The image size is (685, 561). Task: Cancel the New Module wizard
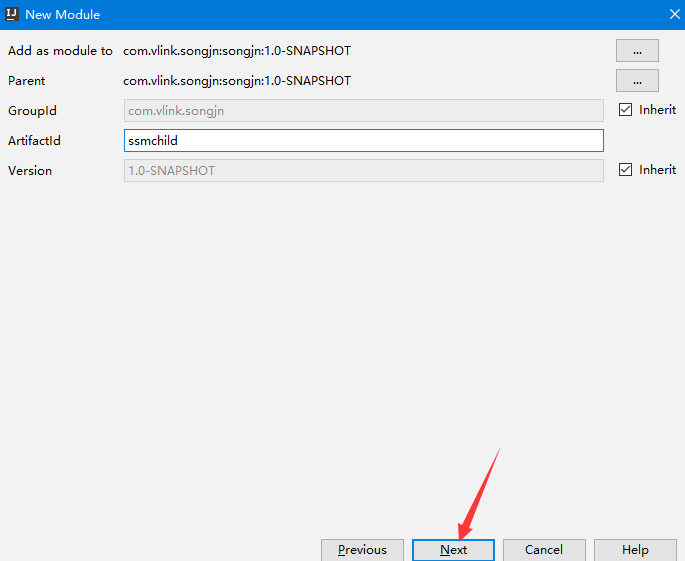[544, 550]
